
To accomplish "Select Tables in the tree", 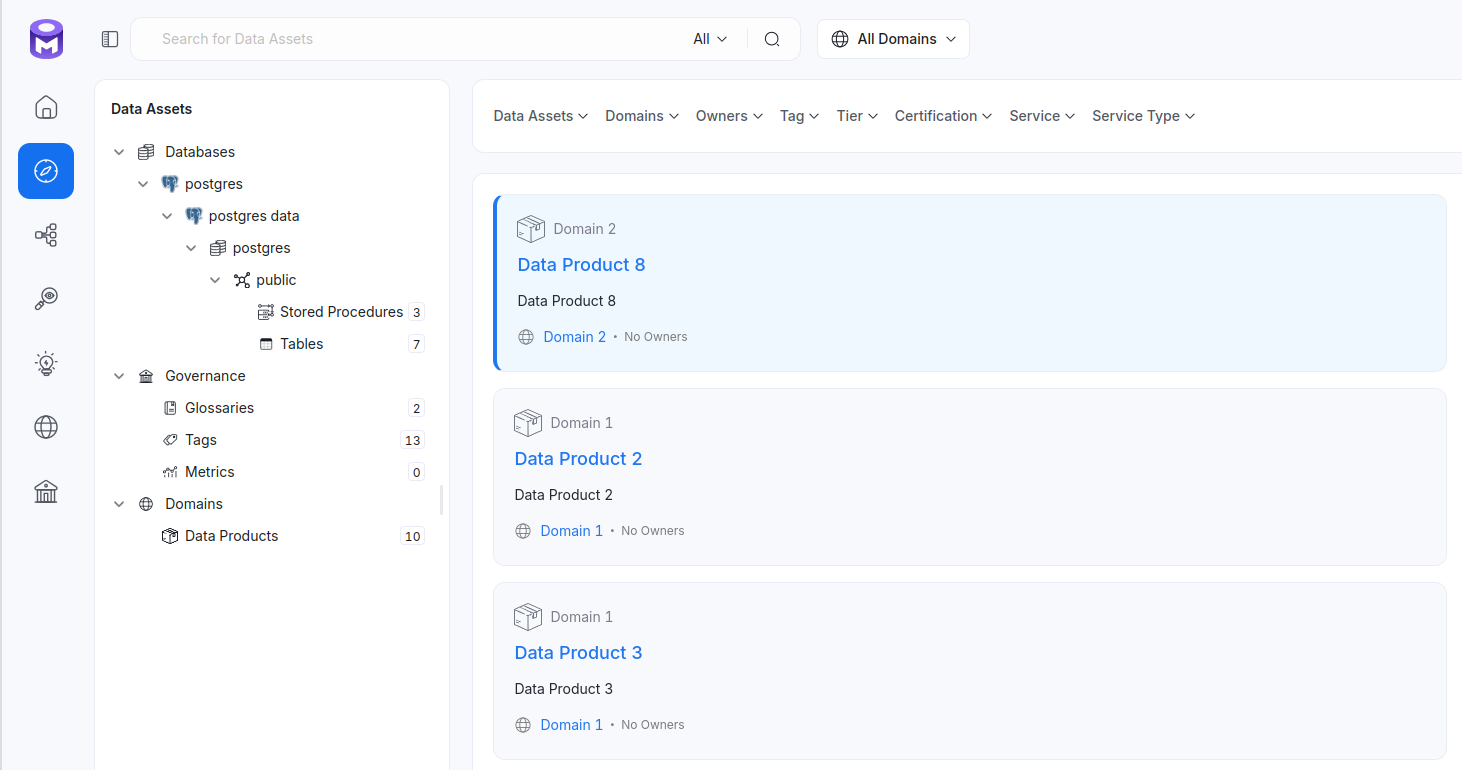I will 301,344.
